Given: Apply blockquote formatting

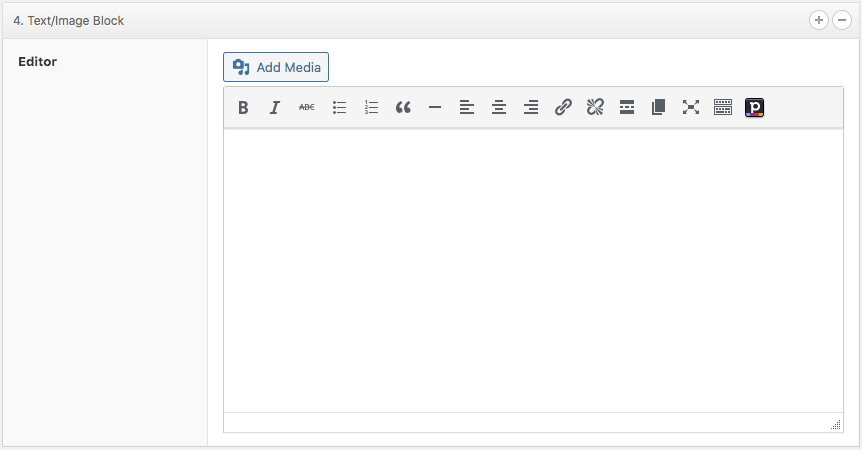Looking at the screenshot, I should (x=403, y=107).
